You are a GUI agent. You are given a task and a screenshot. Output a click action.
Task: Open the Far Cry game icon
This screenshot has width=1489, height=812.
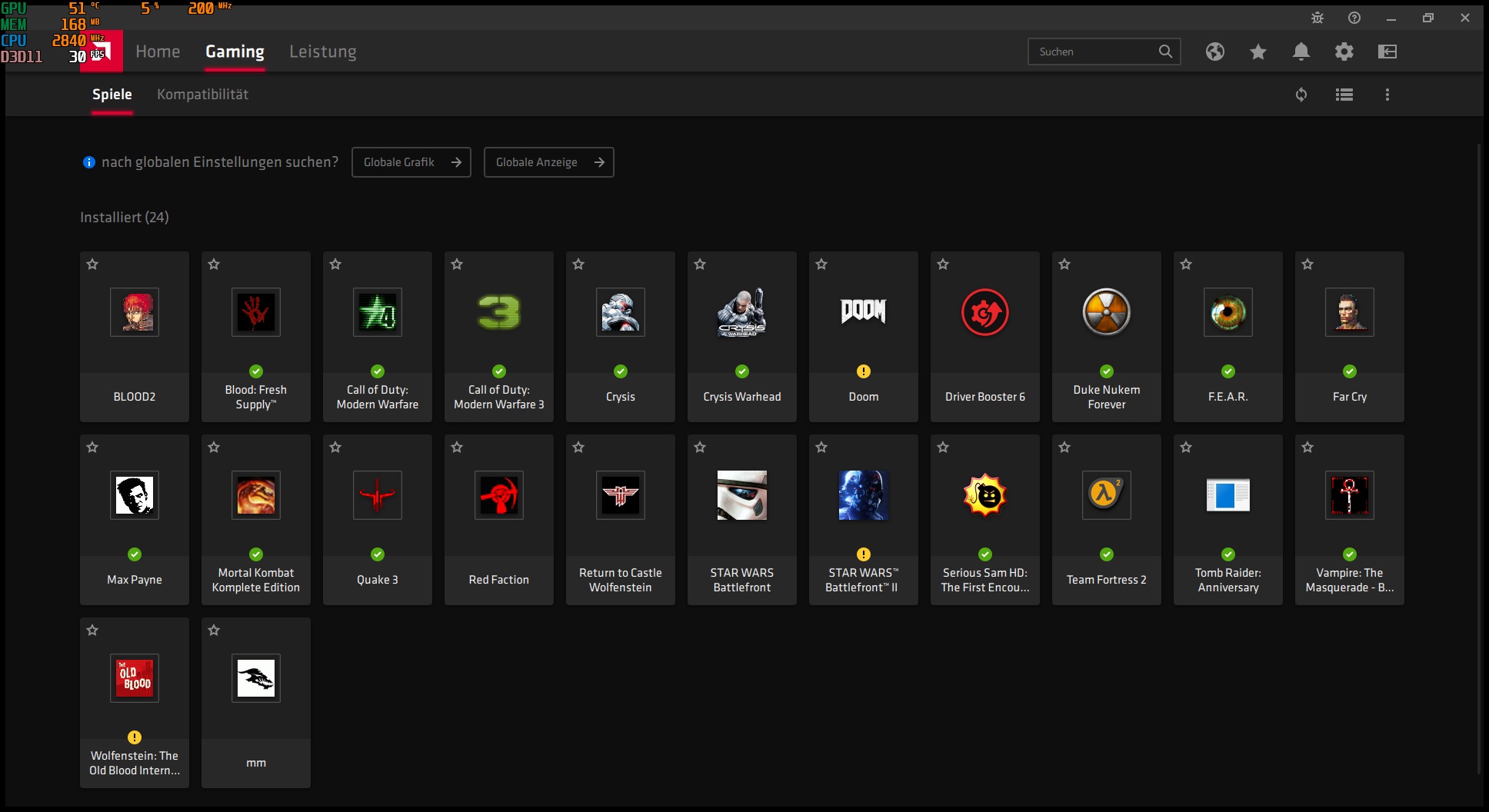point(1350,312)
